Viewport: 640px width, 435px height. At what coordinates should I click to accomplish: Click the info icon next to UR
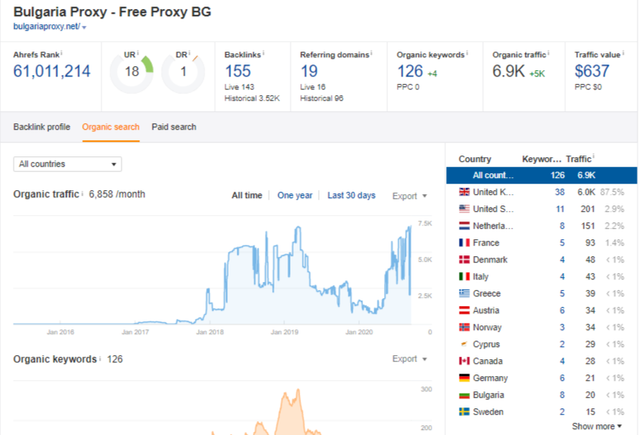coord(138,53)
